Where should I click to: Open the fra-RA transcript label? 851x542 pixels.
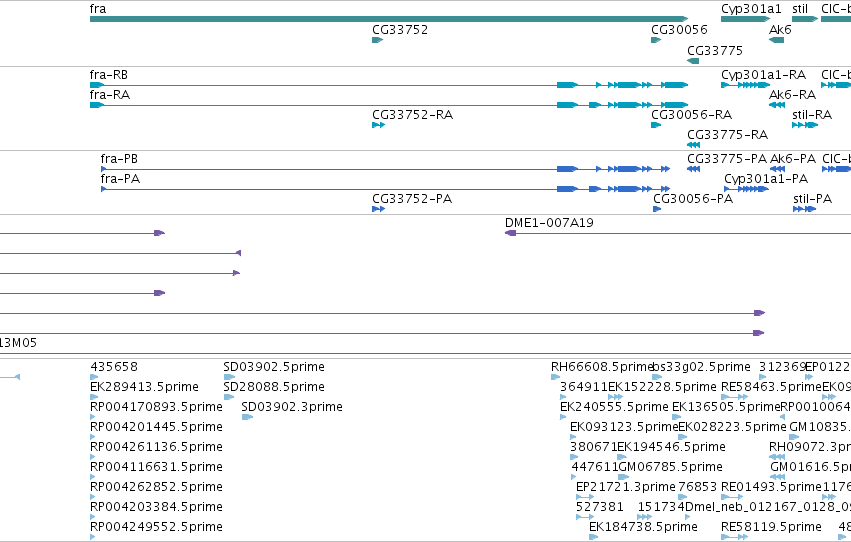tap(110, 95)
